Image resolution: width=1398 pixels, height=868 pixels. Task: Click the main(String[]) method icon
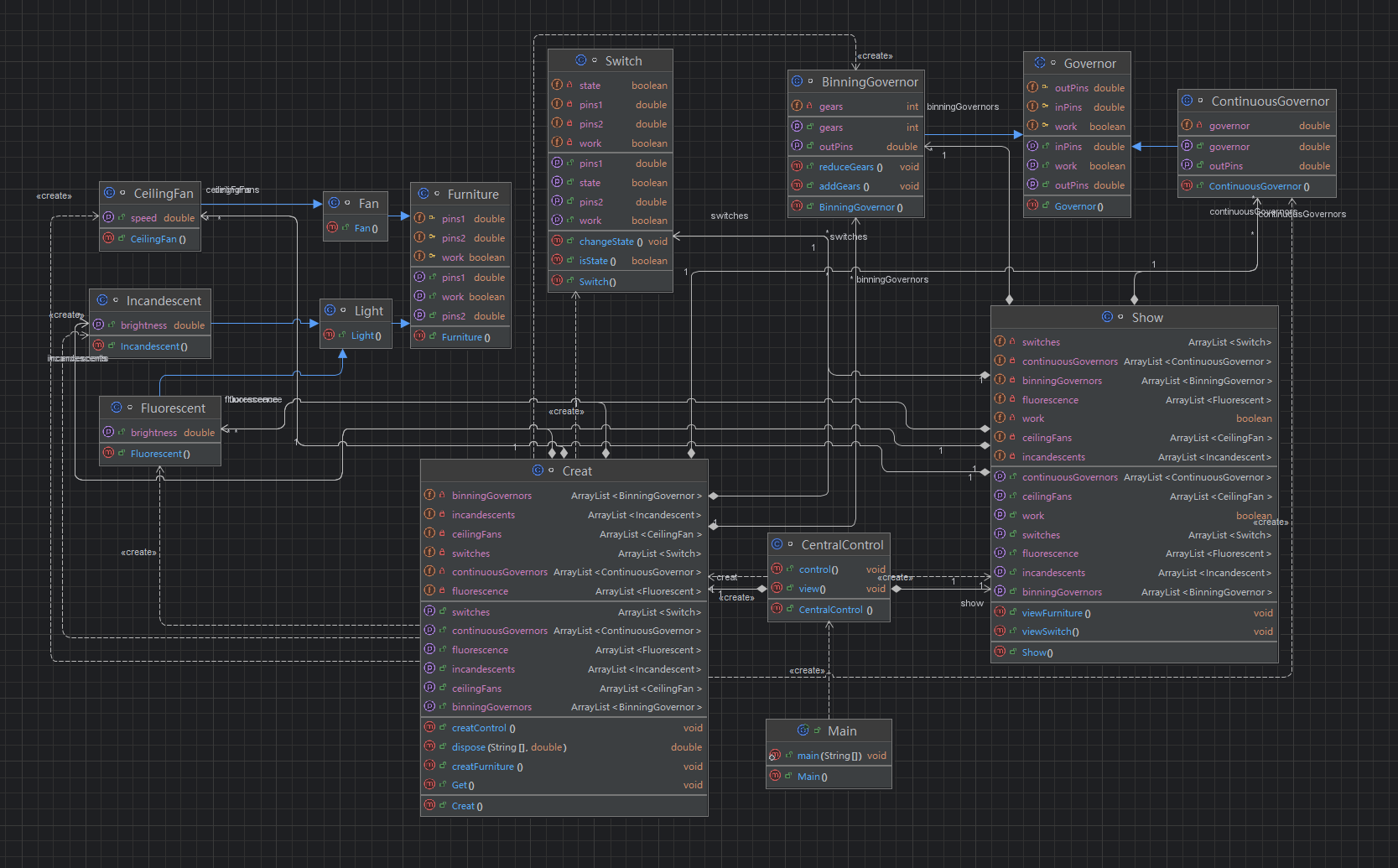click(x=775, y=755)
